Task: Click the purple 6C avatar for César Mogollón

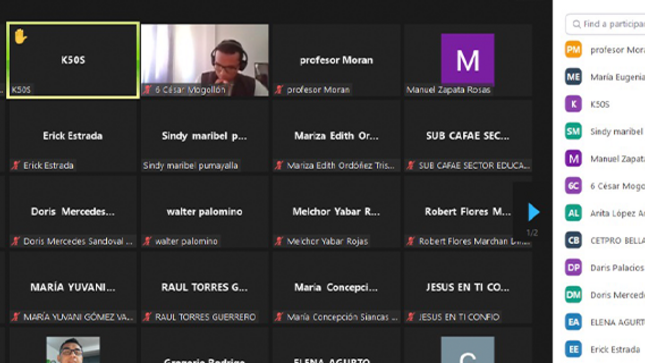Action: 573,186
